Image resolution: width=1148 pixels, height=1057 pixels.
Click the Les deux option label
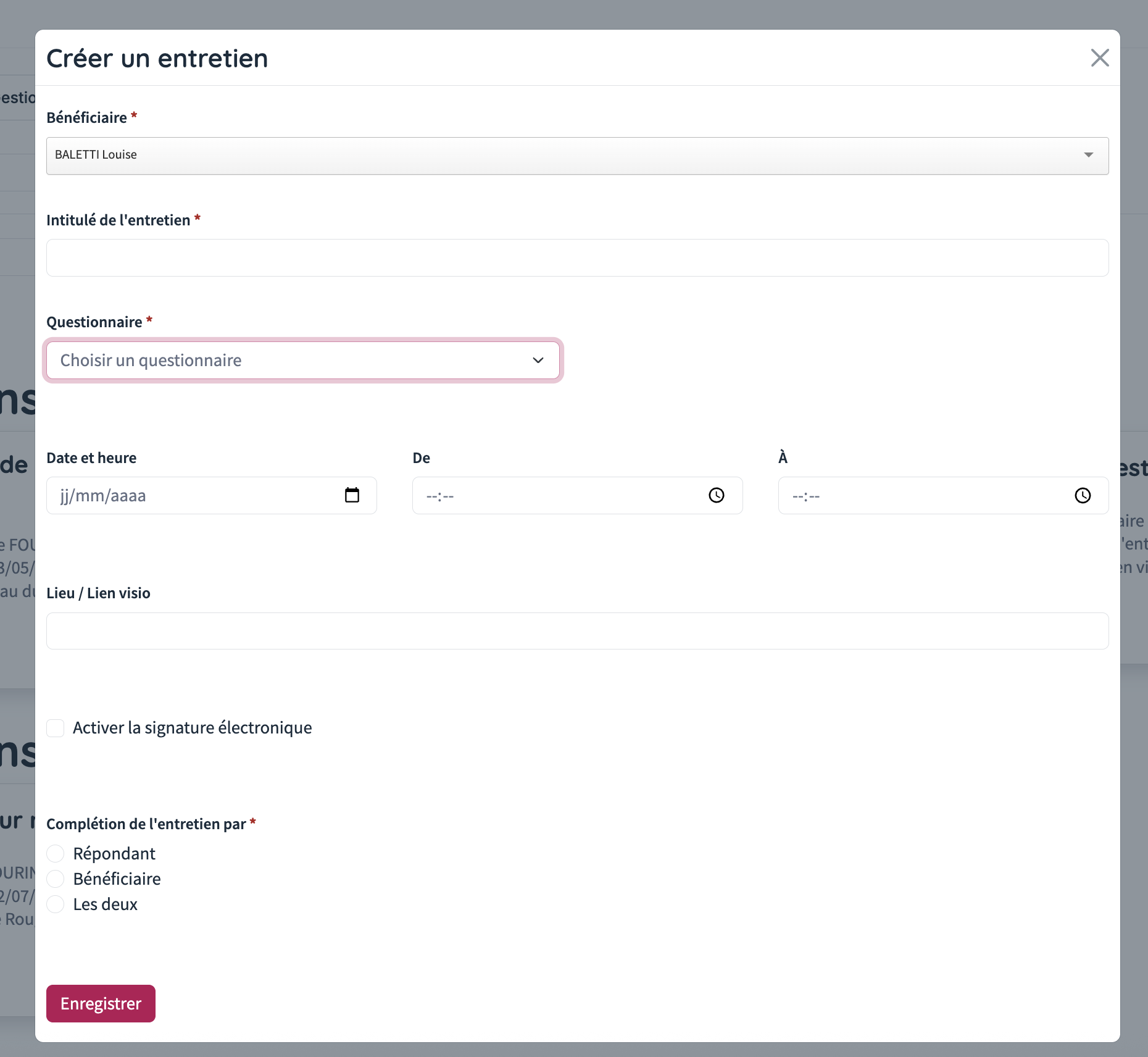point(105,904)
